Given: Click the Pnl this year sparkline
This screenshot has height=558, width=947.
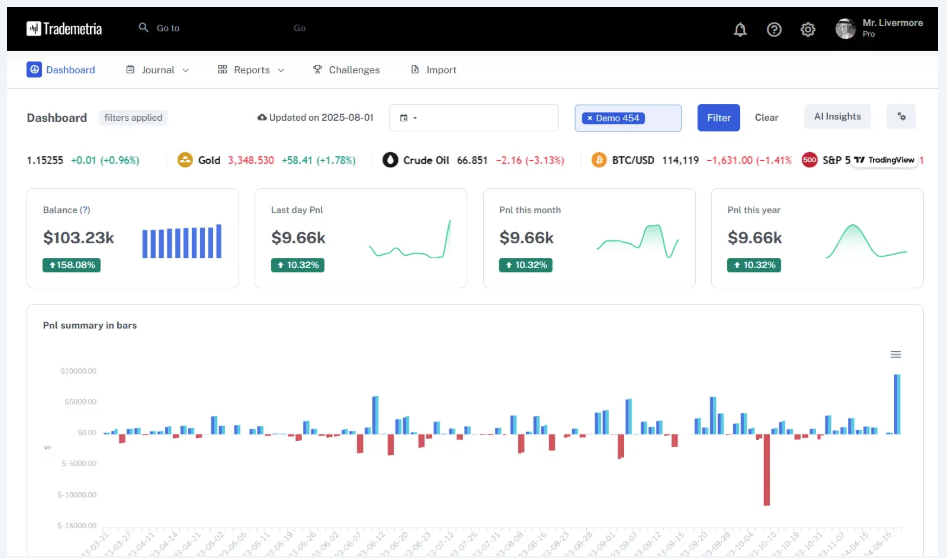Looking at the screenshot, I should 866,242.
